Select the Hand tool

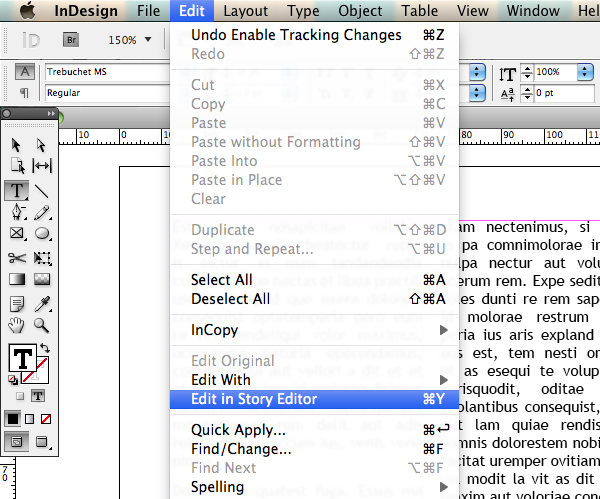pos(16,325)
